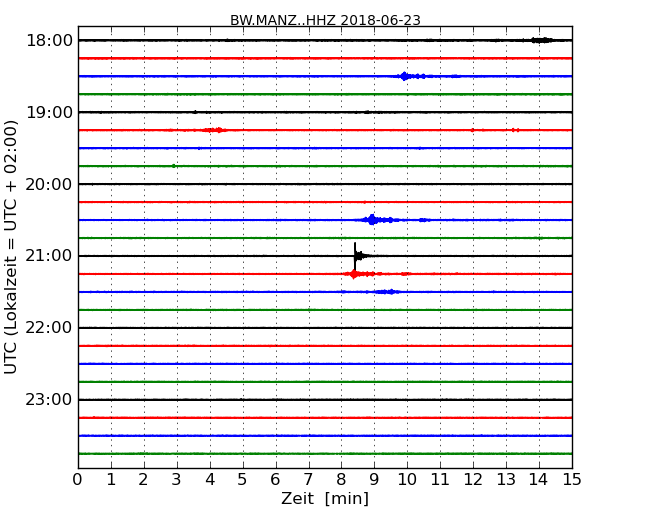
Task: Click the plot title BW.MANZ..HHZ 2018-06-23
Action: click(325, 20)
